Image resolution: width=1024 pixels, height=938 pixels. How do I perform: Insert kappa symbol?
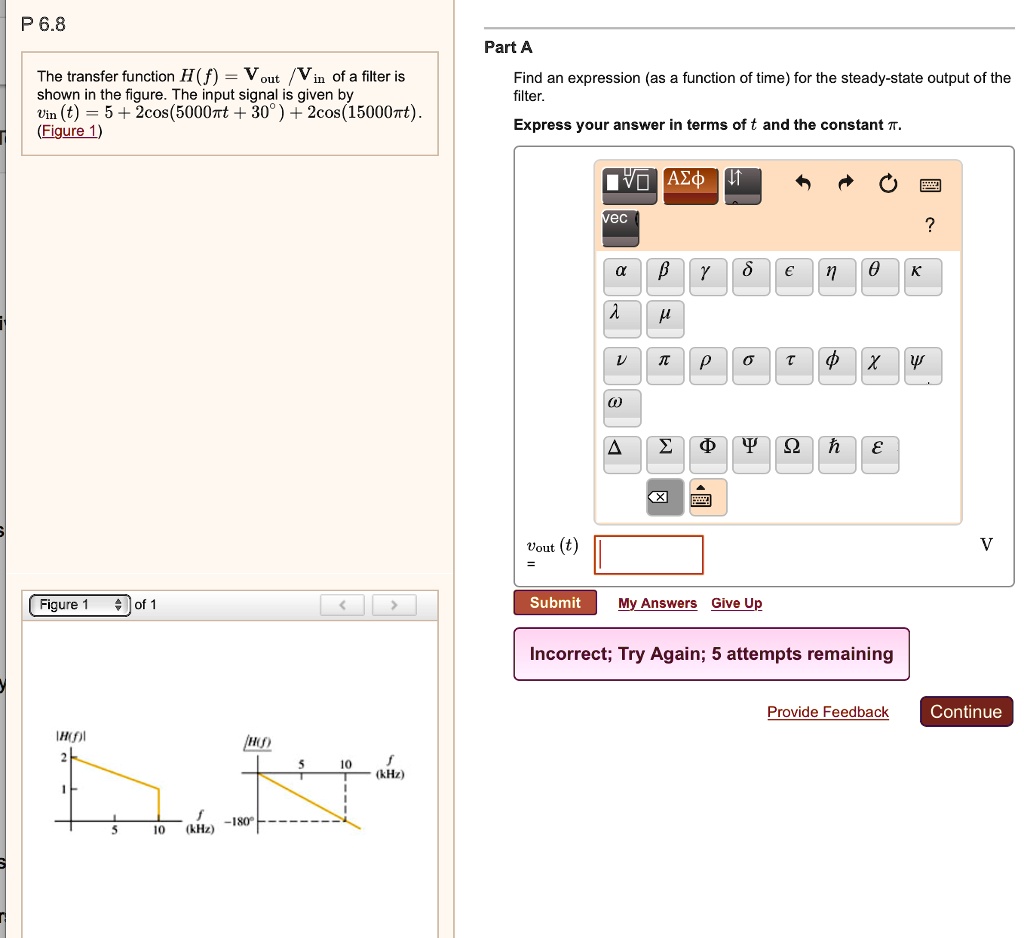pos(923,276)
